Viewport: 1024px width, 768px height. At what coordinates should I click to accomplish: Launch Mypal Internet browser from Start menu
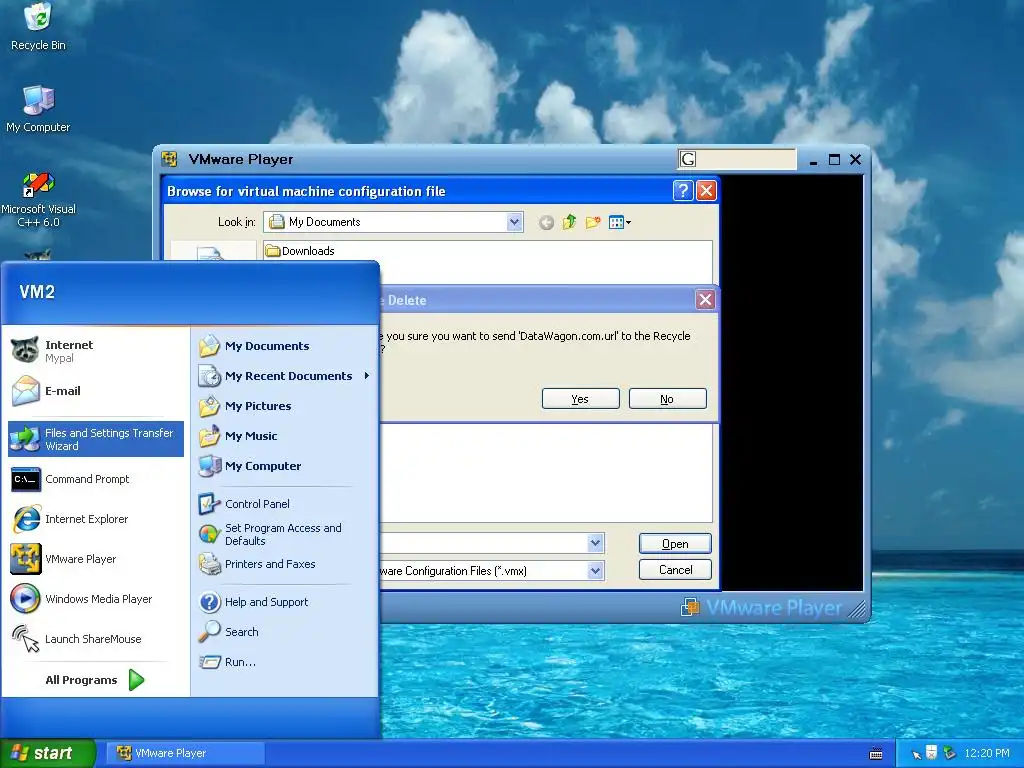pyautogui.click(x=96, y=351)
